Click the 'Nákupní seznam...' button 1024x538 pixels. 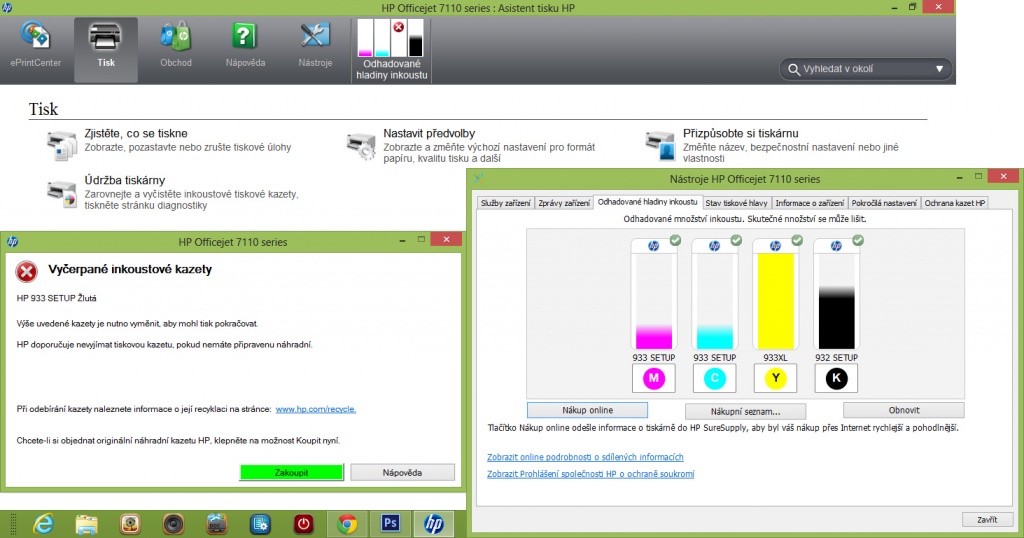(745, 411)
